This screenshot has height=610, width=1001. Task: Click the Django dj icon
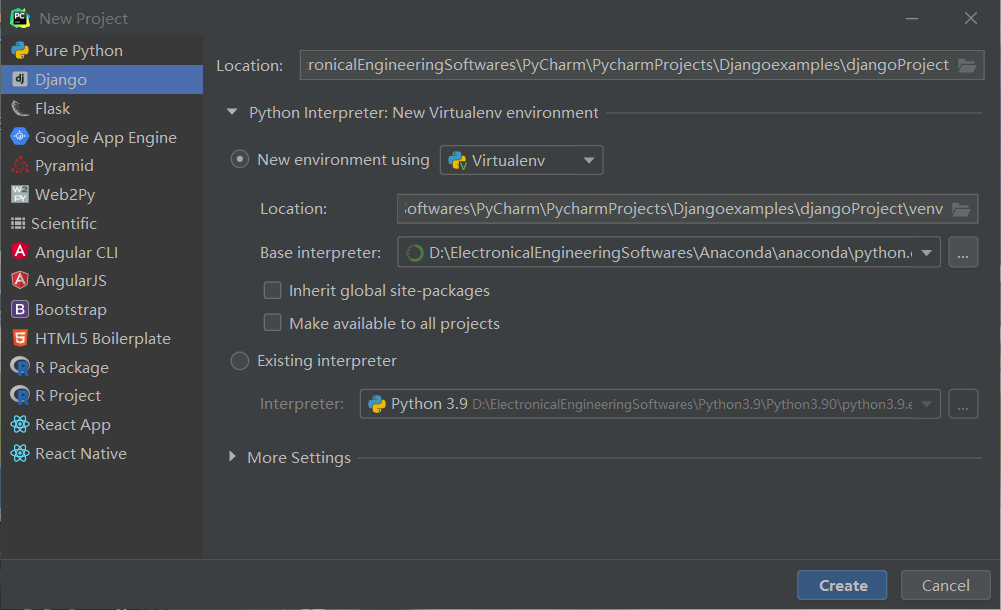click(20, 79)
